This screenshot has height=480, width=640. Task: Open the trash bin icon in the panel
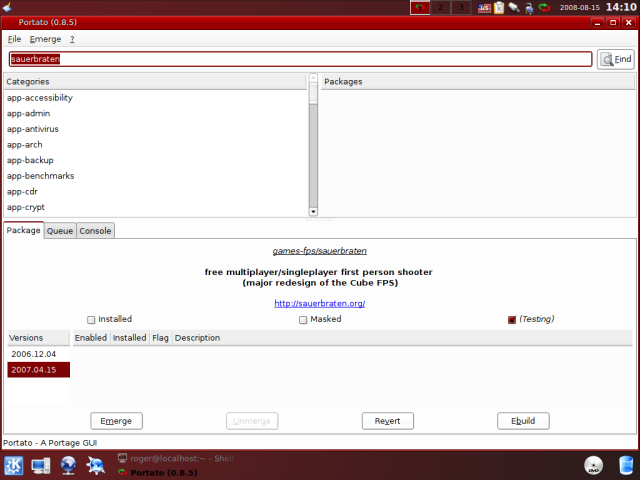tap(626, 466)
